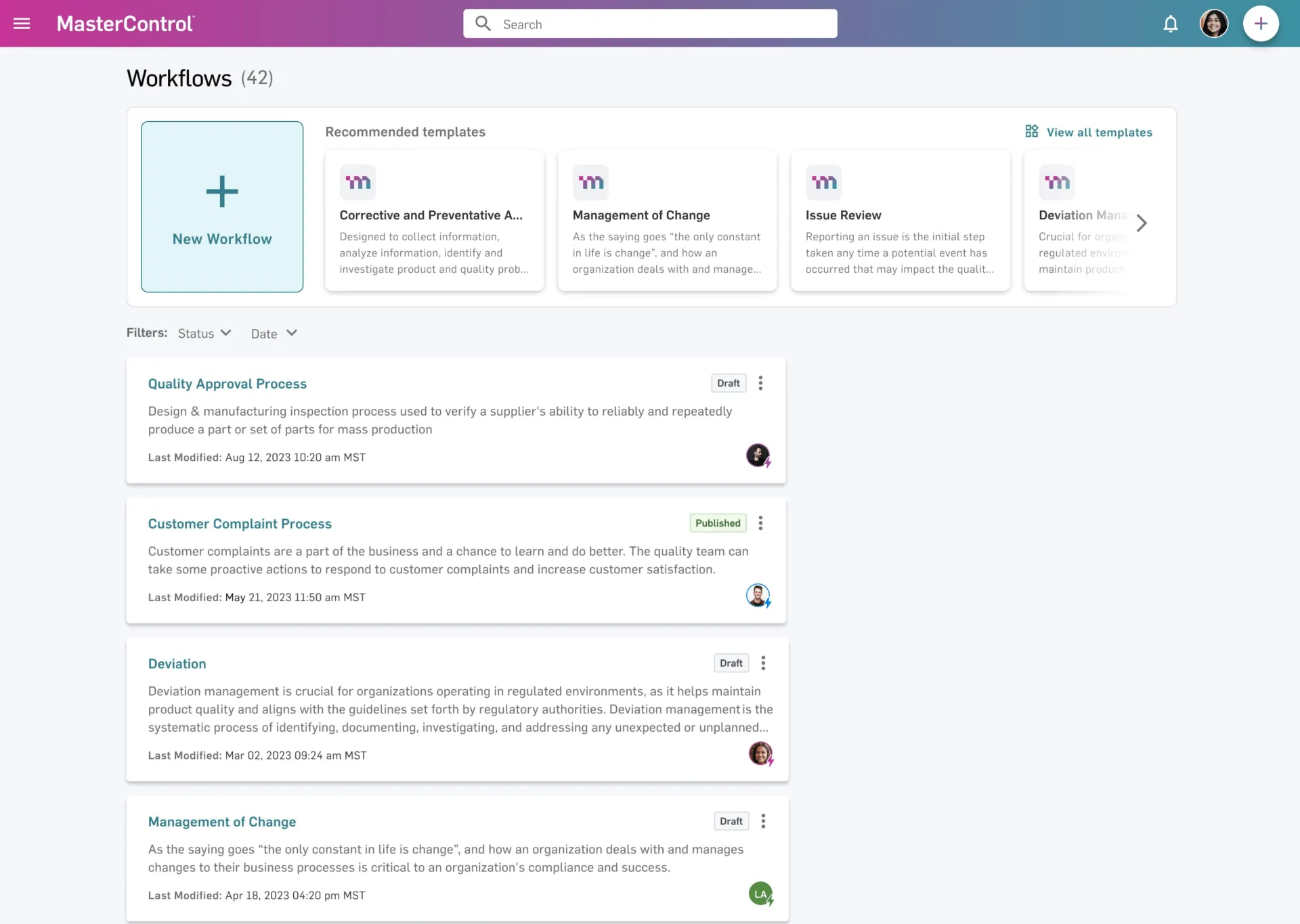Click the templates grid icon

click(x=1031, y=131)
